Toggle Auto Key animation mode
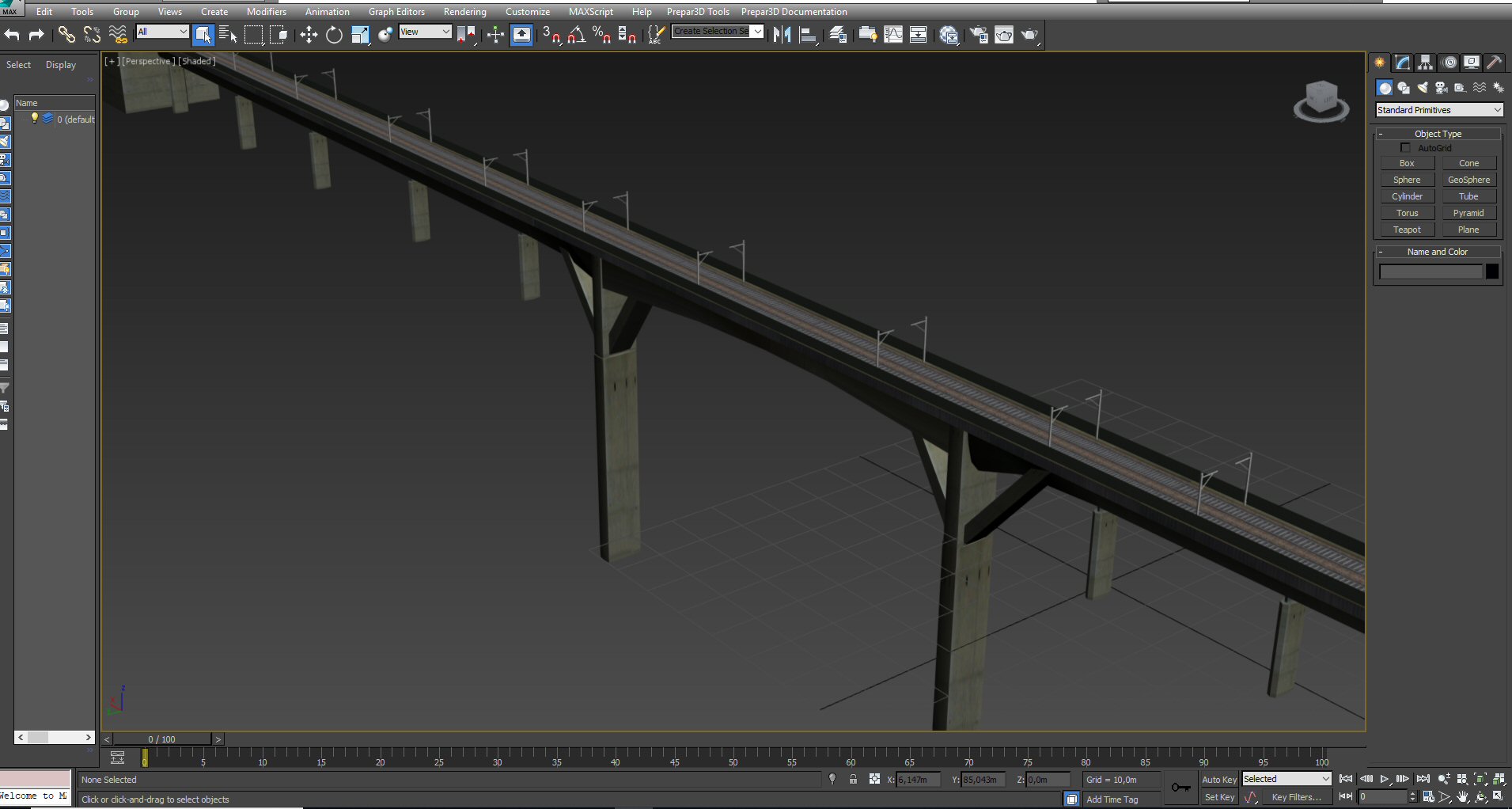This screenshot has height=809, width=1512. 1218,780
